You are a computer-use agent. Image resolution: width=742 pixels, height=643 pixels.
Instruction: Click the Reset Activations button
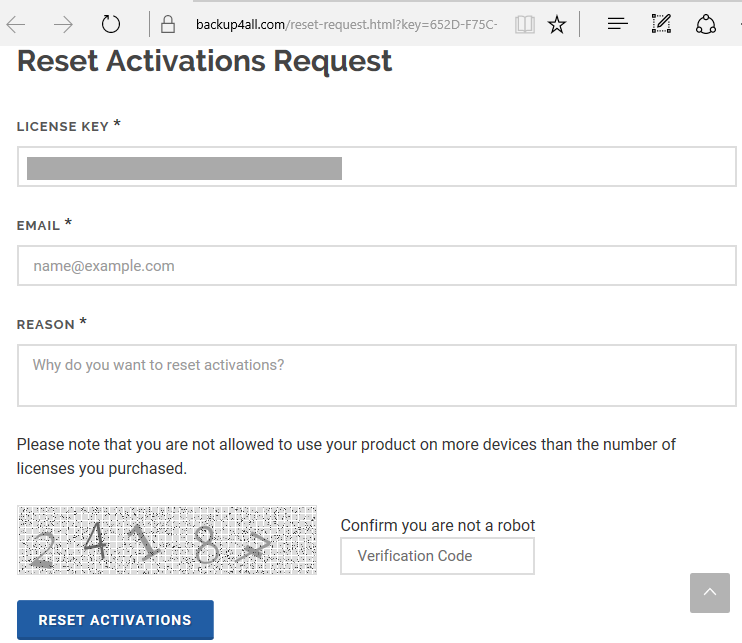point(115,620)
